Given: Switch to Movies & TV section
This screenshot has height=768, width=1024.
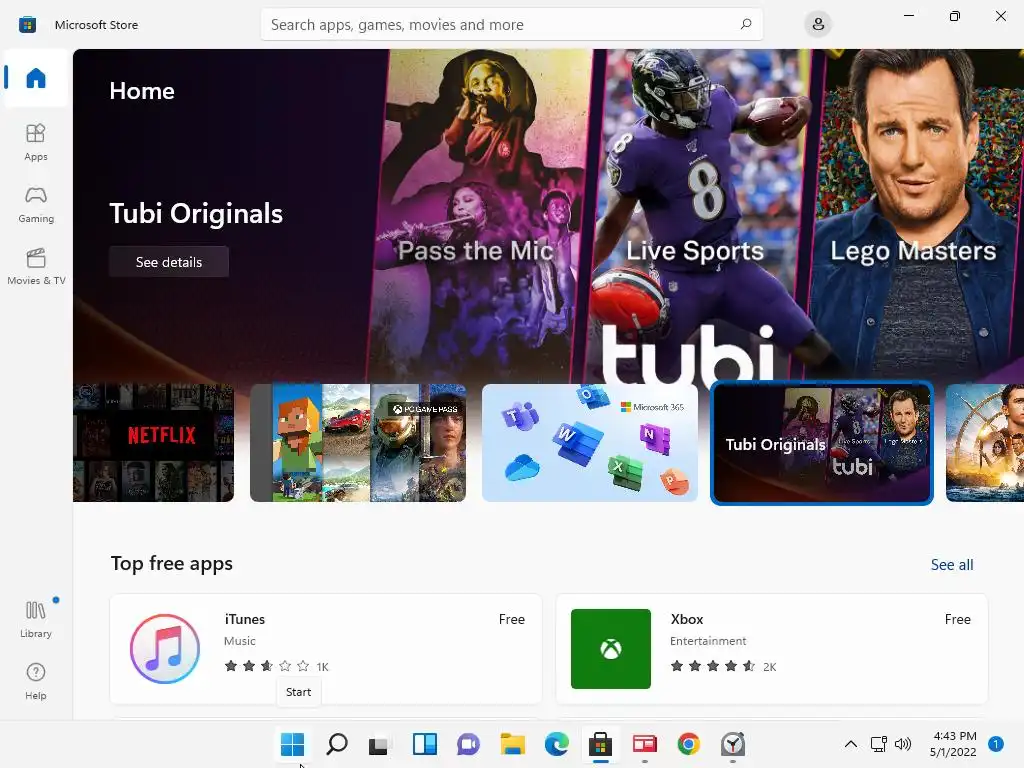Looking at the screenshot, I should tap(36, 266).
